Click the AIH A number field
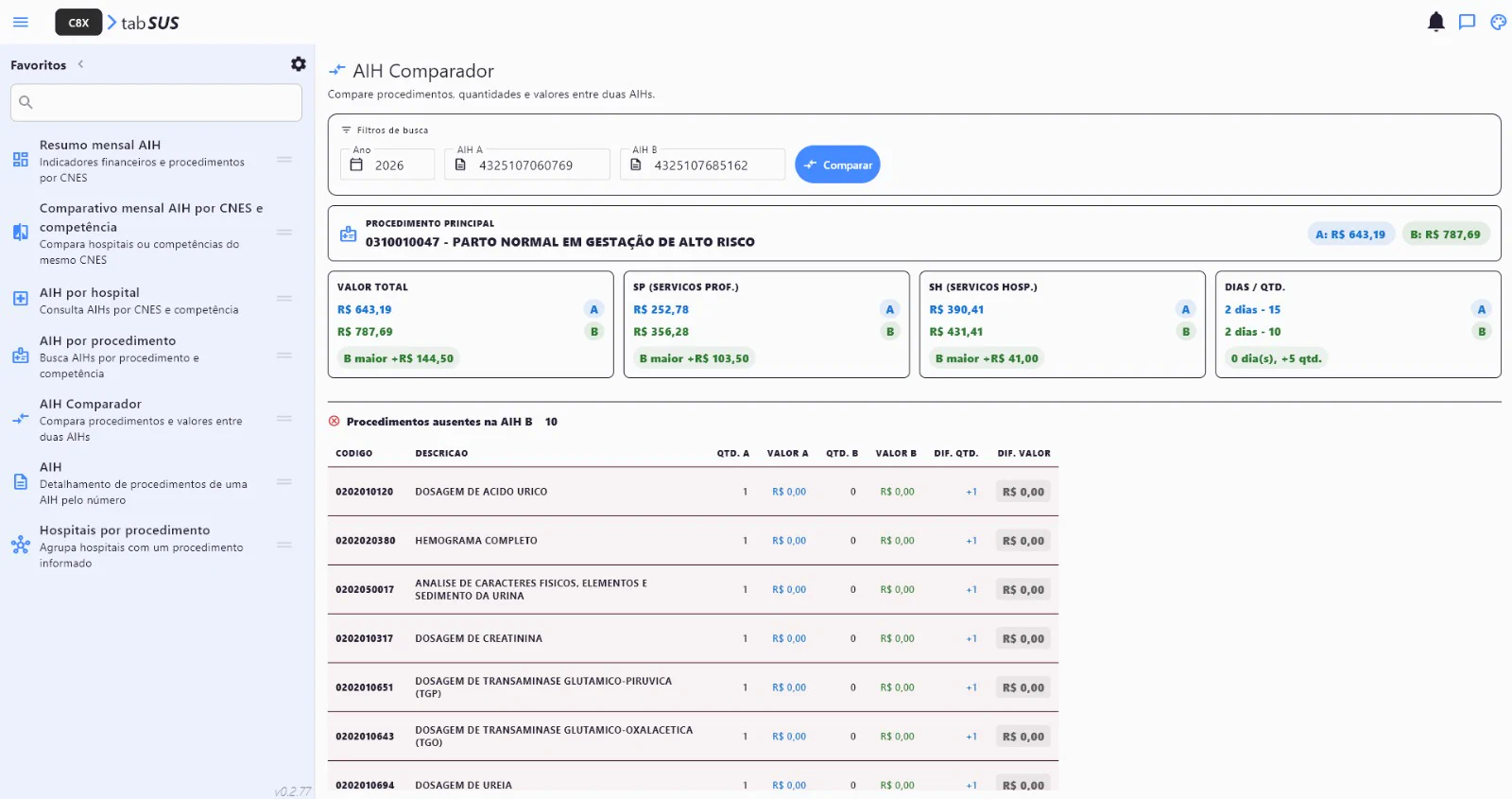Screen dimensions: 1512x799 [x=527, y=165]
